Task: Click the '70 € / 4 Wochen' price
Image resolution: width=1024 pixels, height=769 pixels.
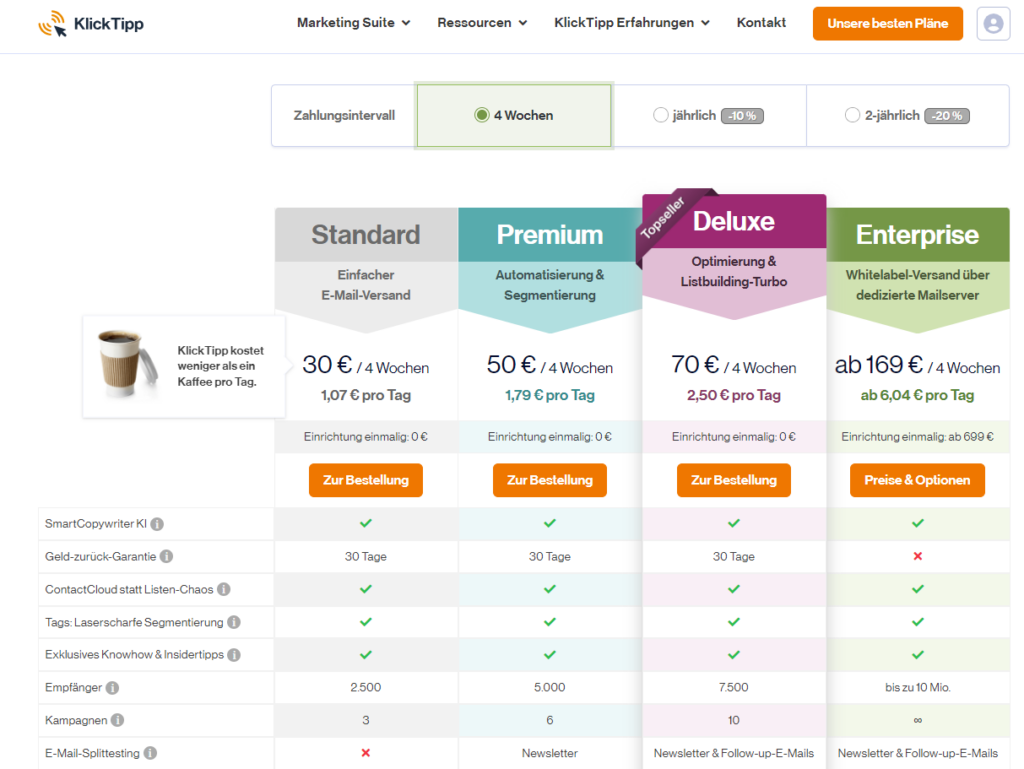Action: 734,365
